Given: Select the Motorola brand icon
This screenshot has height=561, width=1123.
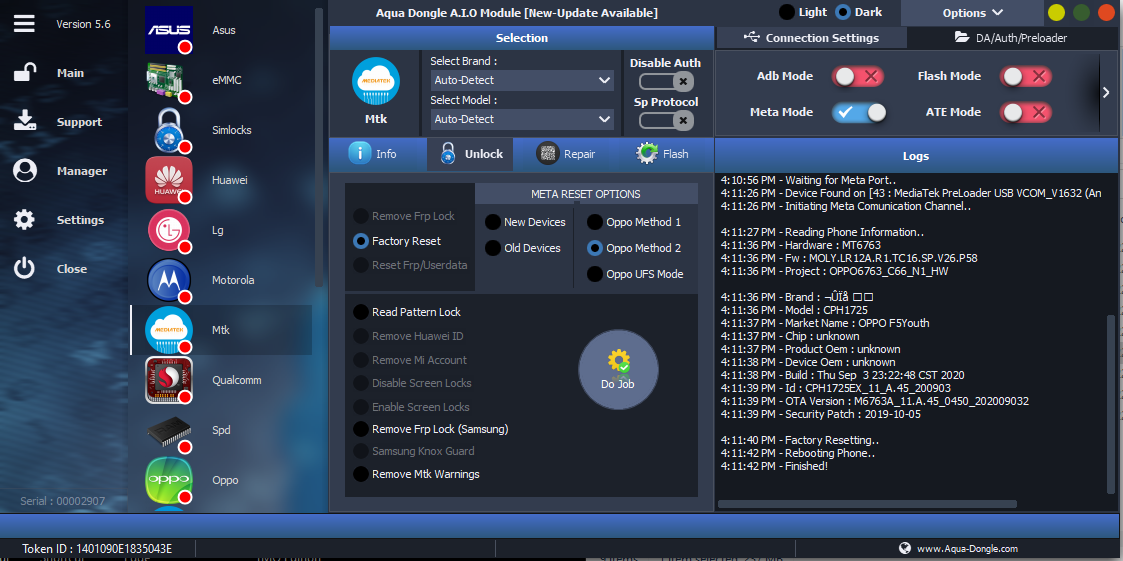Looking at the screenshot, I should click(x=169, y=280).
